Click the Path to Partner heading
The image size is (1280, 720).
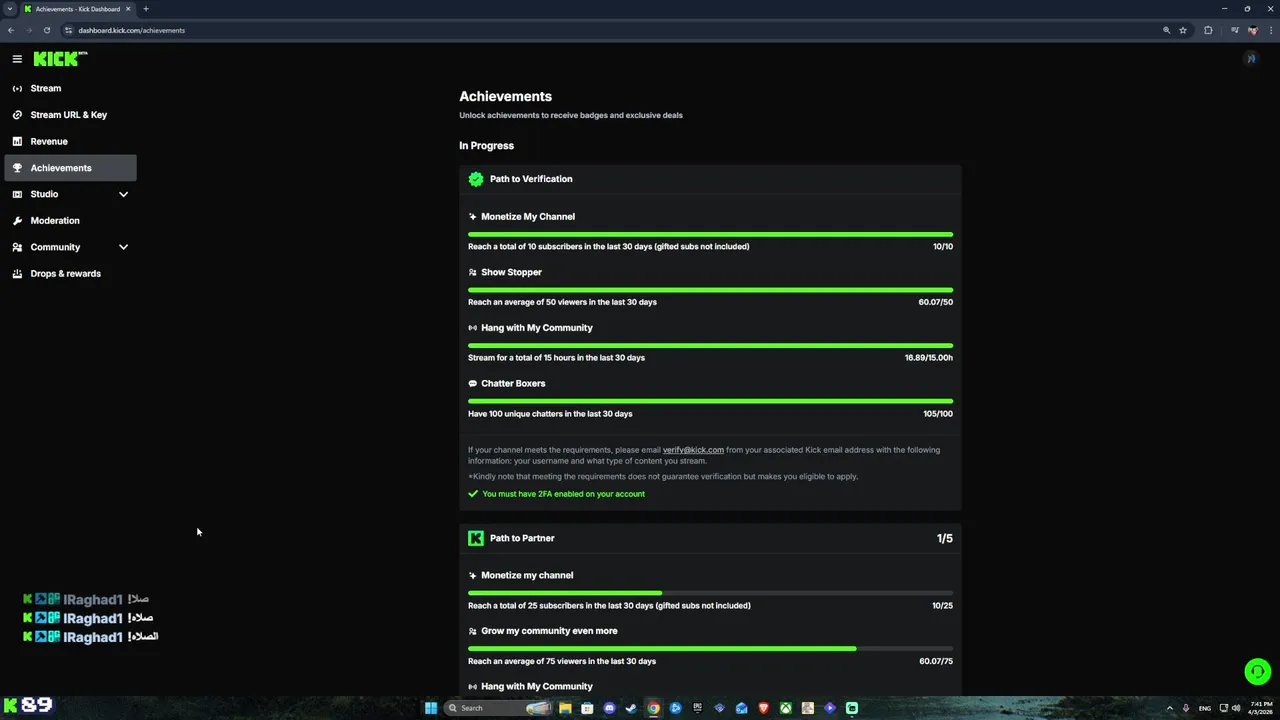[x=522, y=538]
